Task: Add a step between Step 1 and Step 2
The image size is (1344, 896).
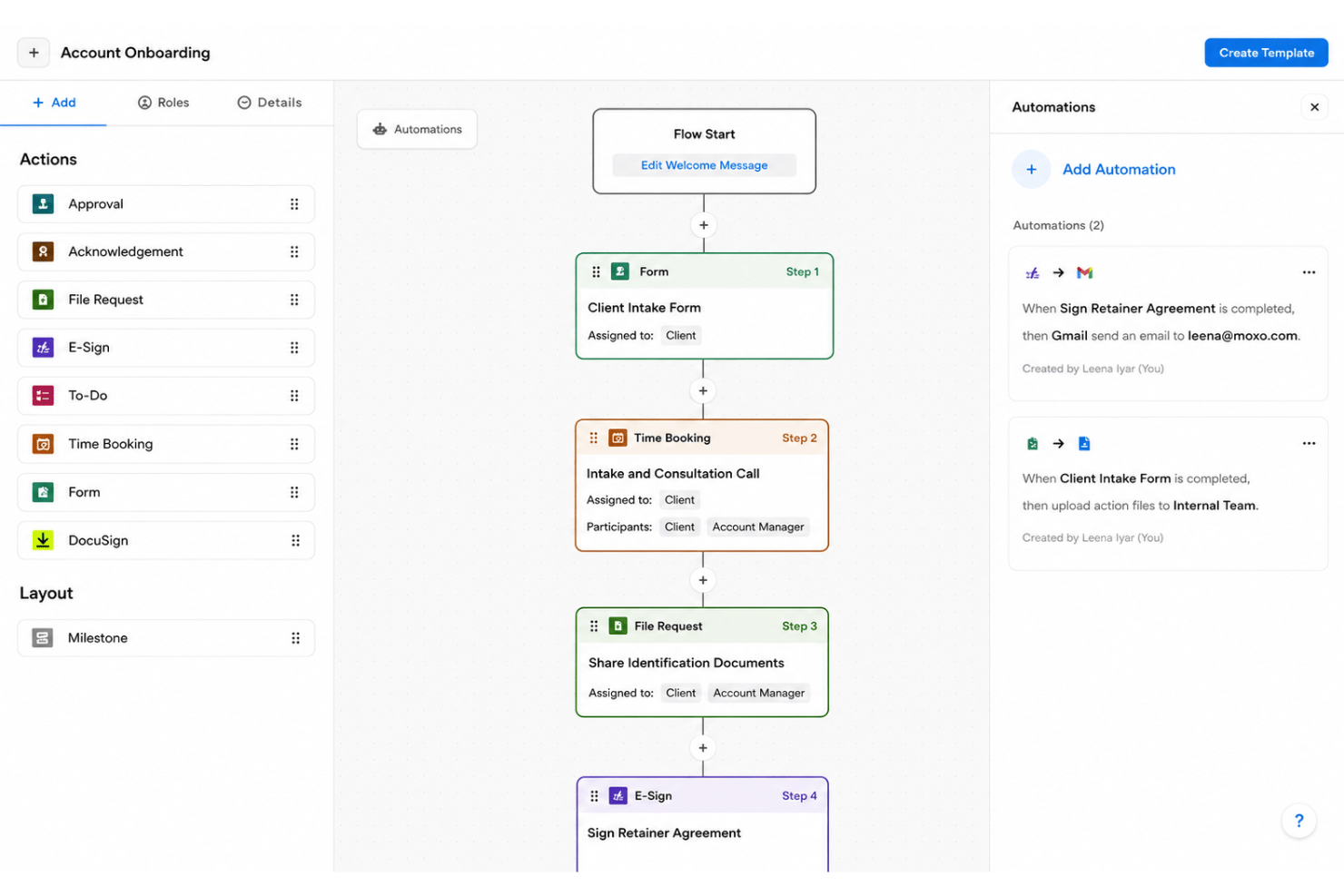Action: pyautogui.click(x=703, y=390)
